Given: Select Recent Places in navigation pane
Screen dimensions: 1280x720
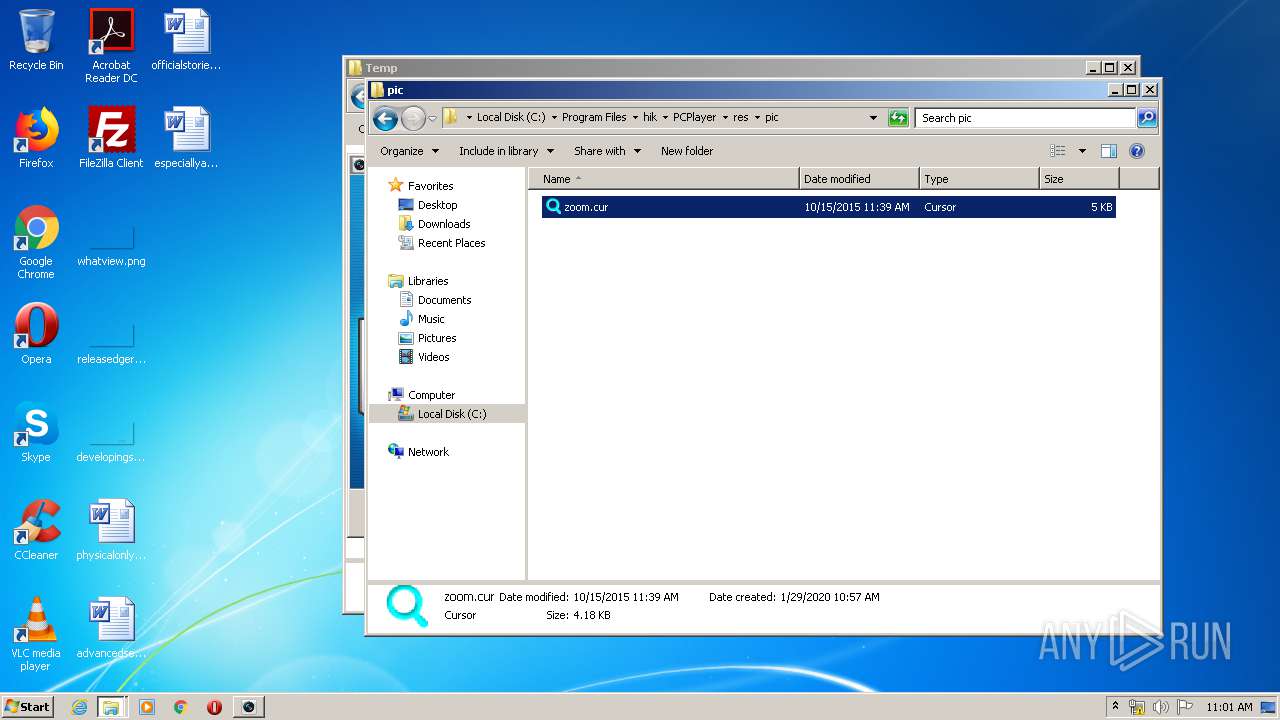Looking at the screenshot, I should point(451,243).
